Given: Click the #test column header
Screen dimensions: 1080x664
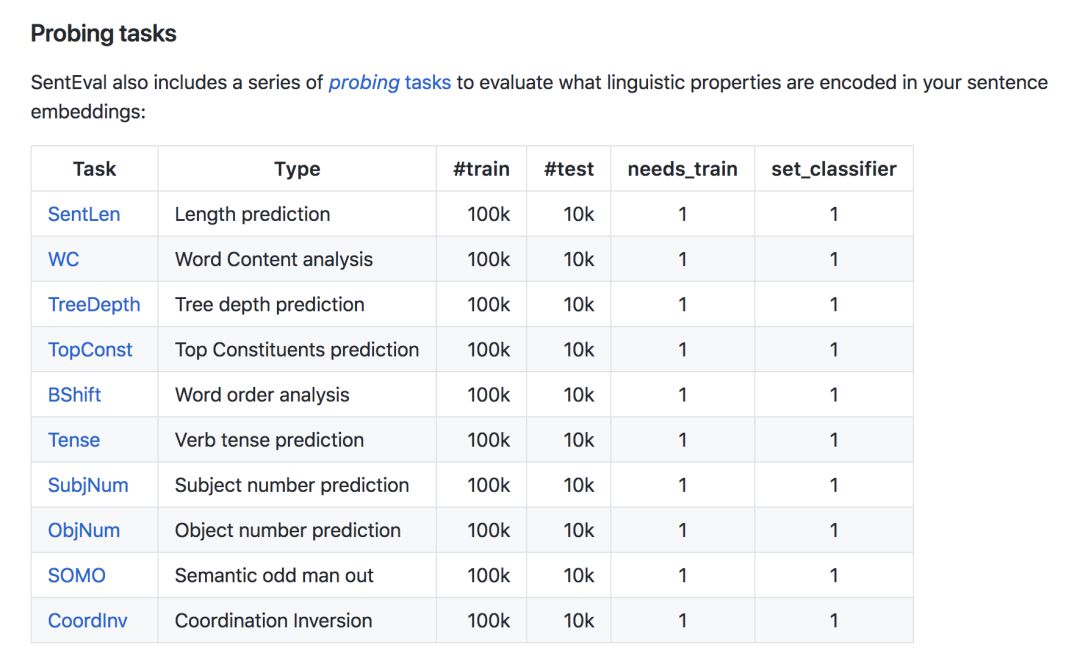Looking at the screenshot, I should click(x=569, y=169).
